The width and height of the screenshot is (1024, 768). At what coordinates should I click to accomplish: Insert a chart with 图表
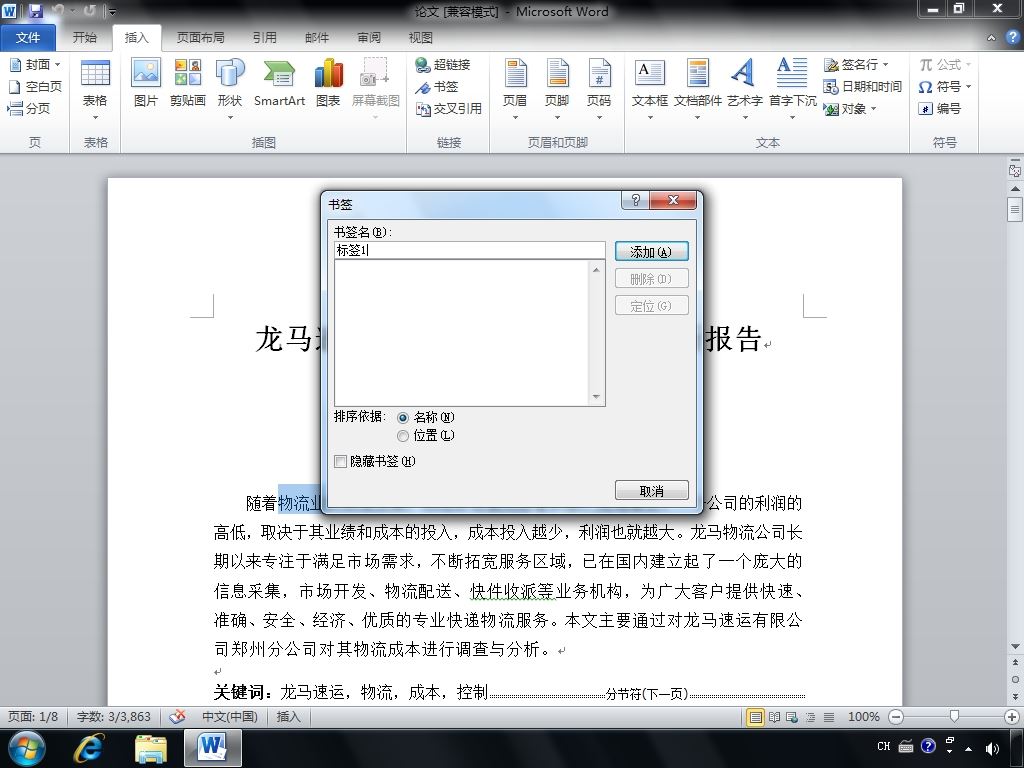[x=328, y=82]
